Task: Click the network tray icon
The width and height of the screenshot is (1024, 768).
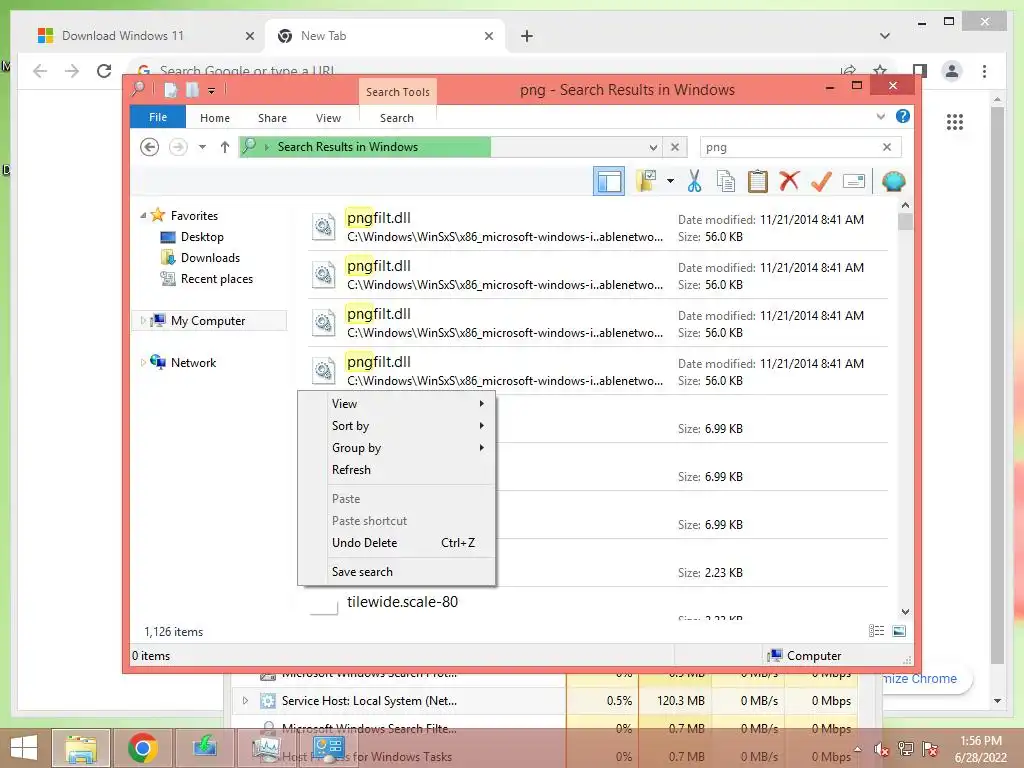Action: click(x=906, y=750)
